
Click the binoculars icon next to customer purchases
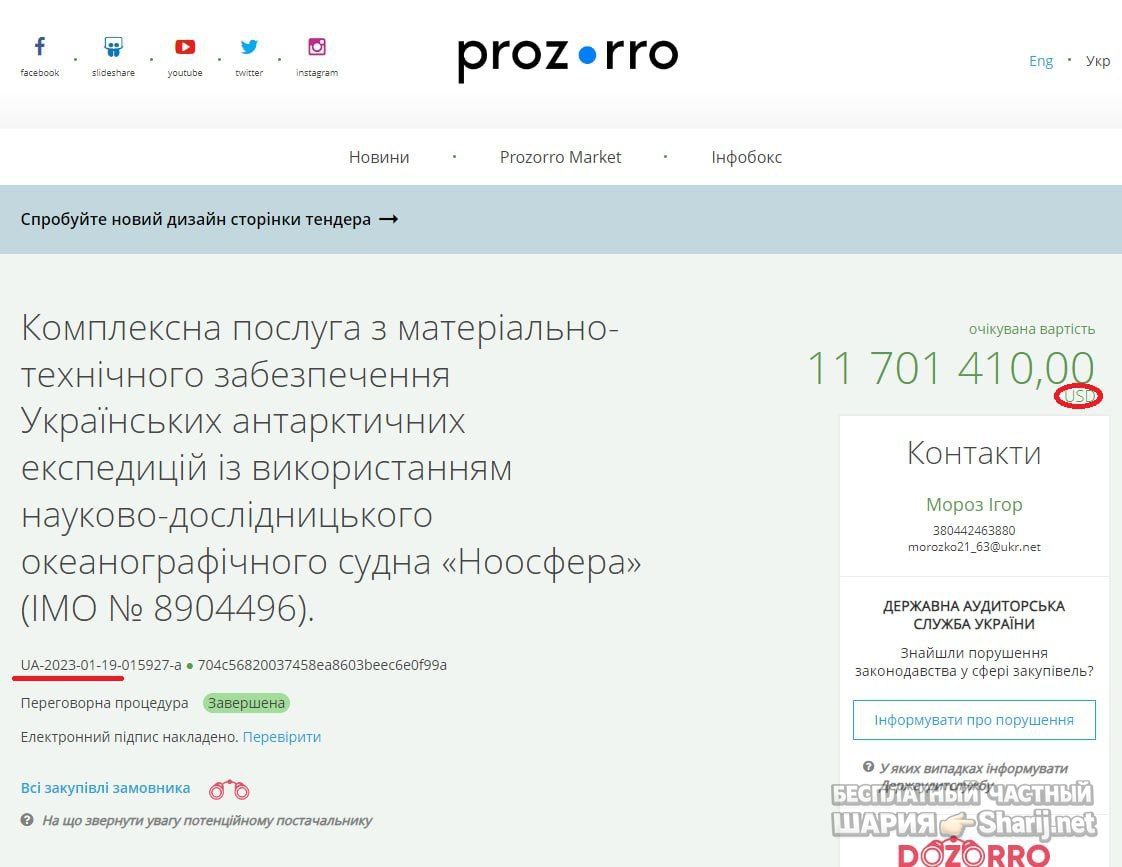(229, 790)
